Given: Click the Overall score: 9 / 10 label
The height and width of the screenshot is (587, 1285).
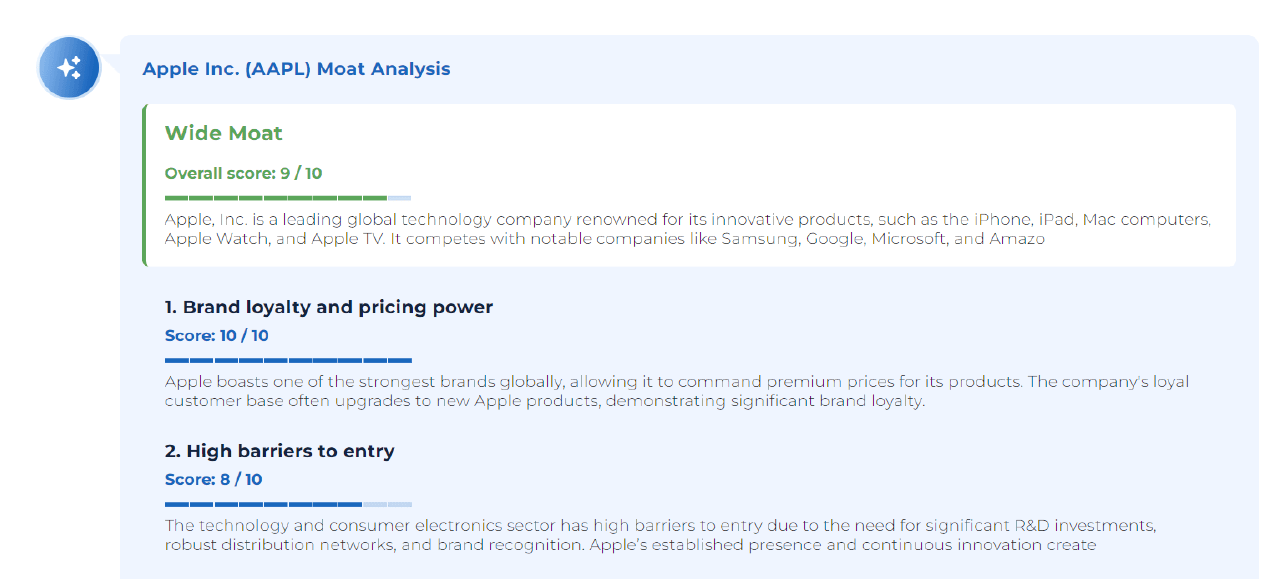Looking at the screenshot, I should click(243, 173).
